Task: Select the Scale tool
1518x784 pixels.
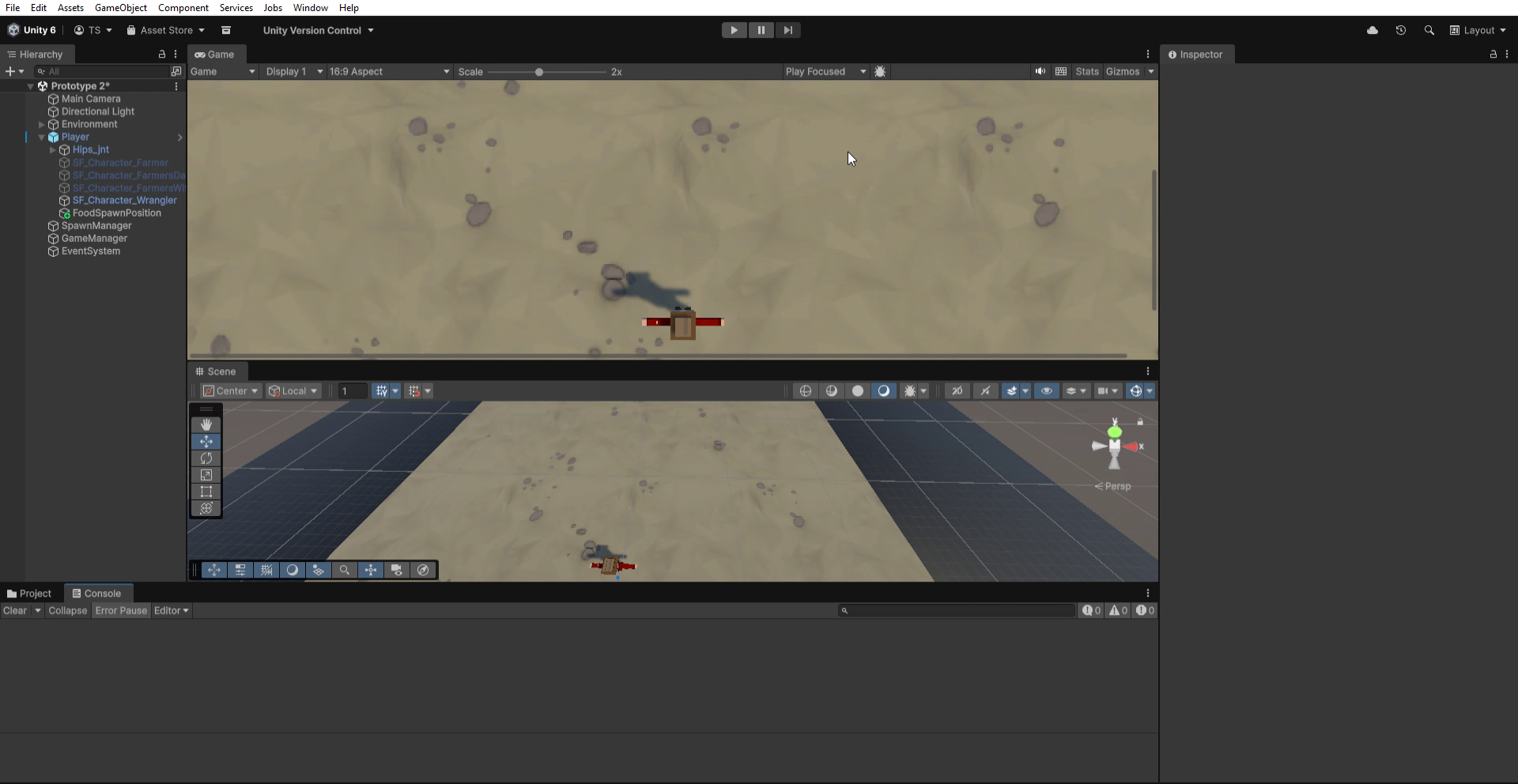Action: [x=206, y=475]
